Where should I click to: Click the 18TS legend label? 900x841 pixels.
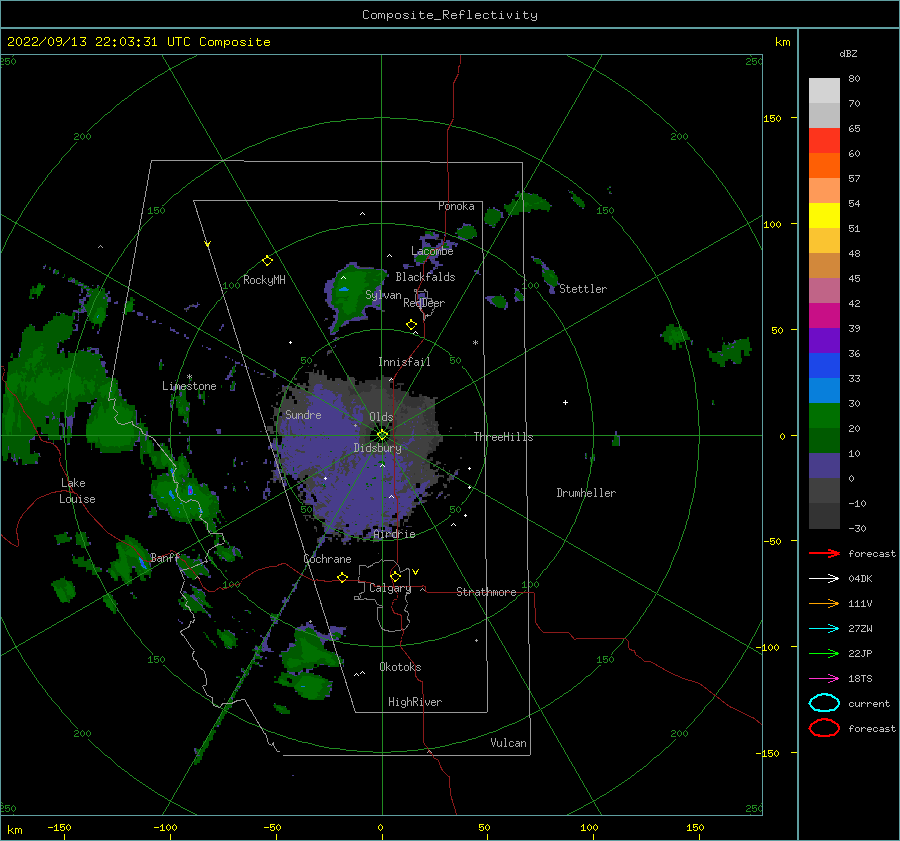click(x=860, y=679)
